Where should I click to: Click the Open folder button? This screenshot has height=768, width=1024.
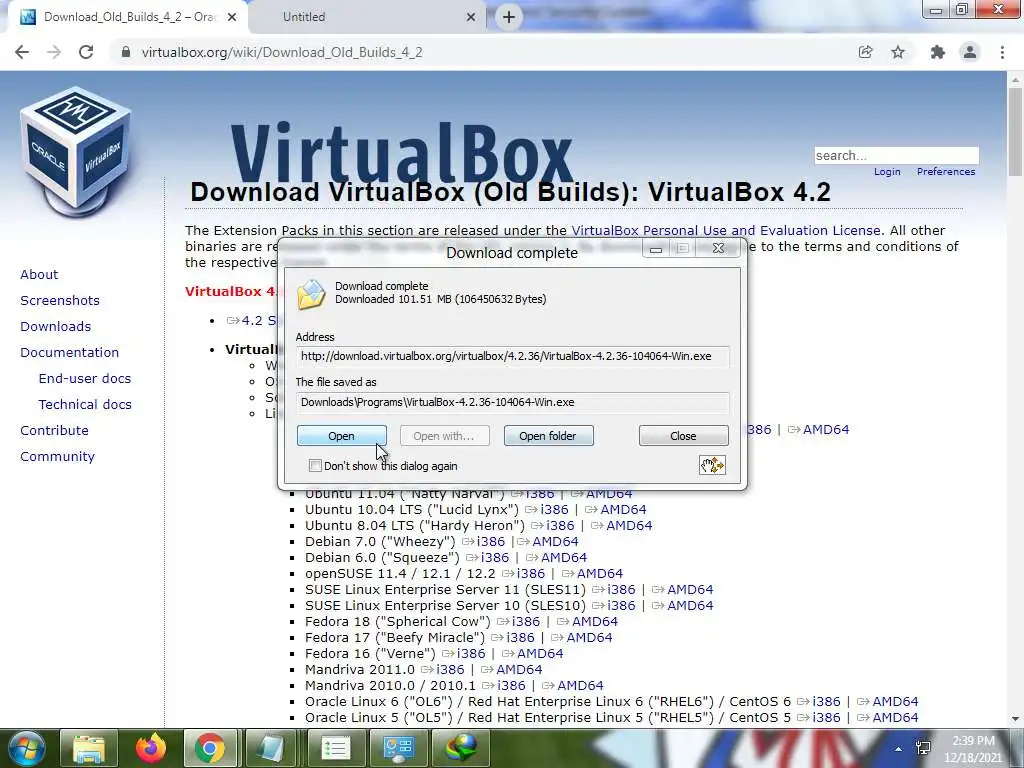coord(548,436)
